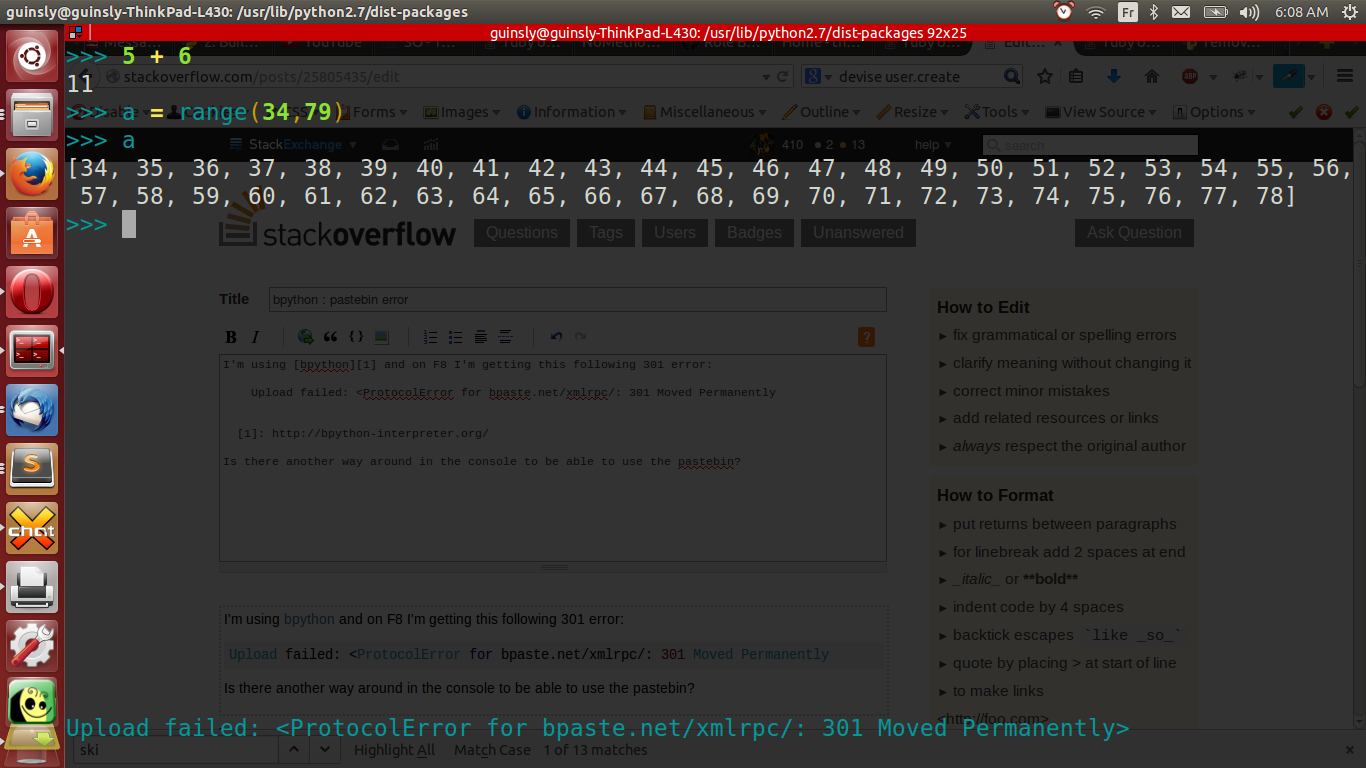The width and height of the screenshot is (1366, 768).
Task: Open Tags tab on Stack Overflow
Action: click(x=606, y=233)
